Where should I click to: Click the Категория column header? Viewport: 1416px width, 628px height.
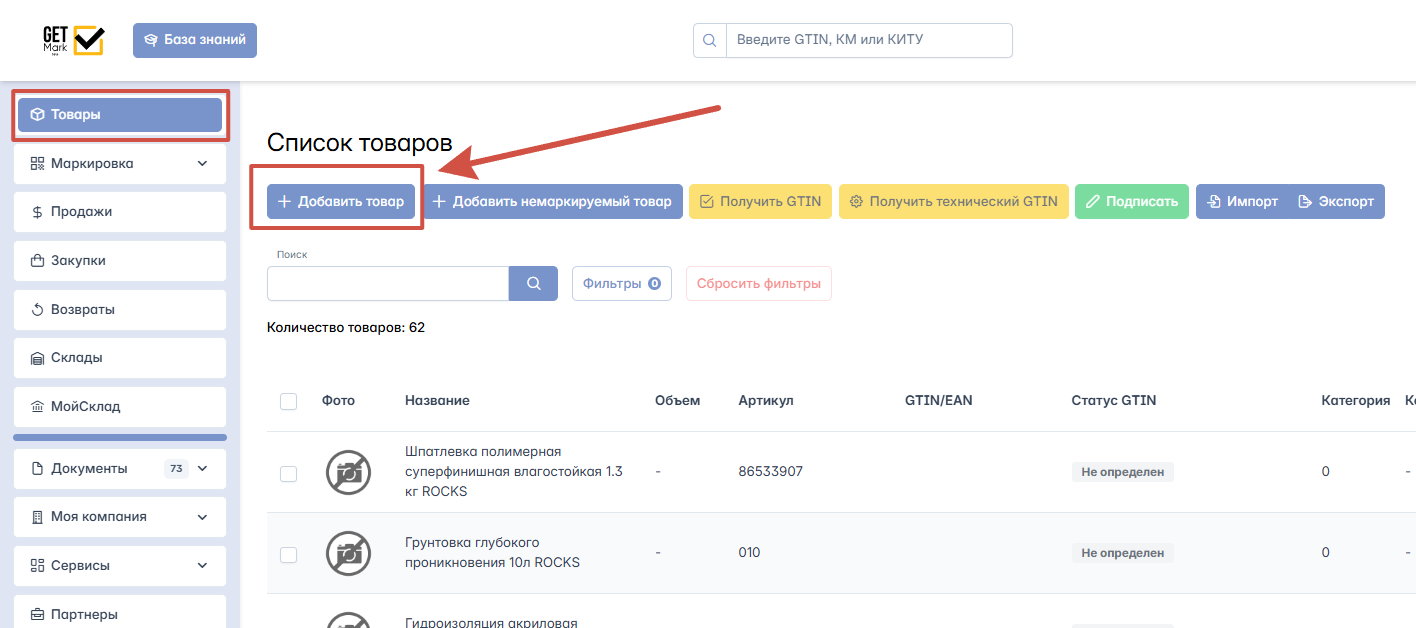point(1356,400)
